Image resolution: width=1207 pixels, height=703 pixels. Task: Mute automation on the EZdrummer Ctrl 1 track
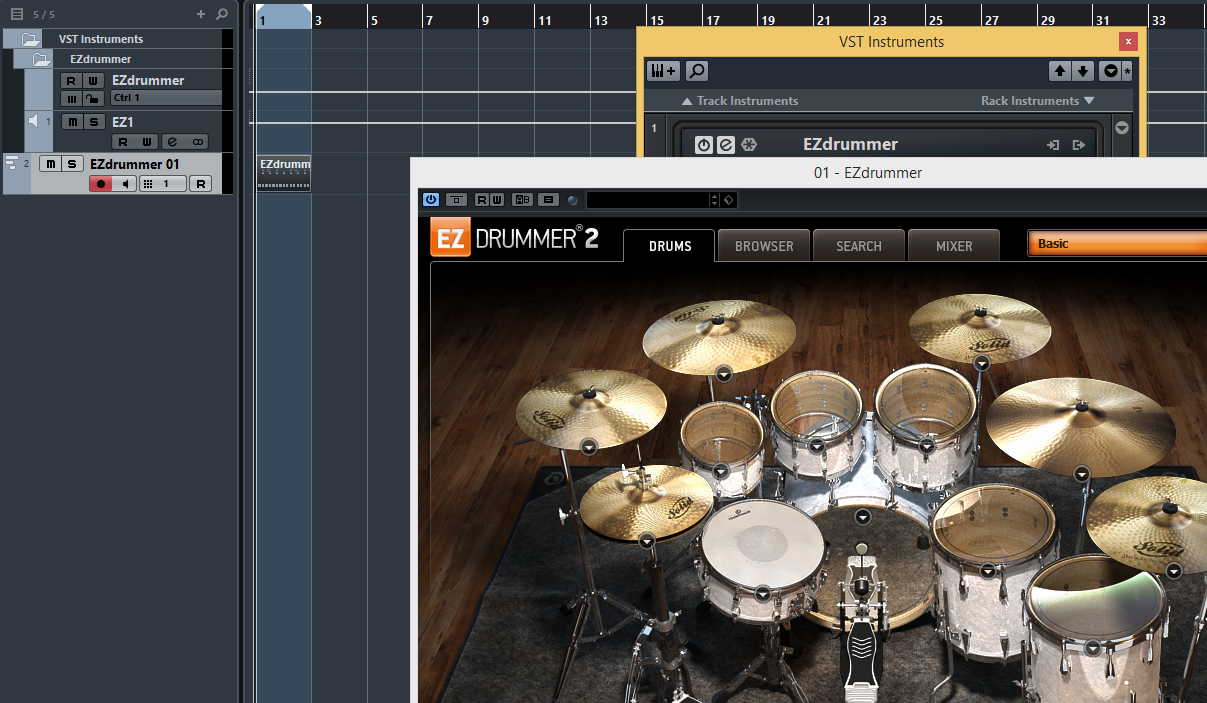point(71,98)
